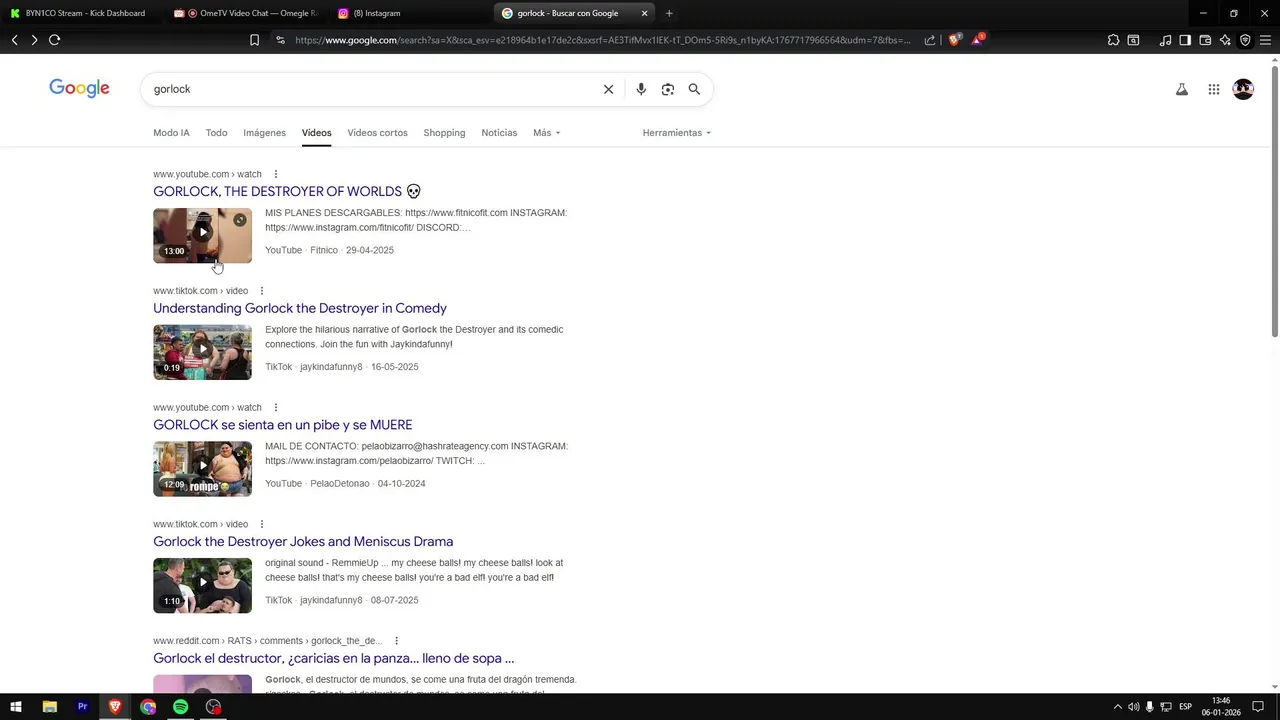Open the extensions puzzle-piece icon
This screenshot has height=720, width=1280.
[x=1113, y=40]
